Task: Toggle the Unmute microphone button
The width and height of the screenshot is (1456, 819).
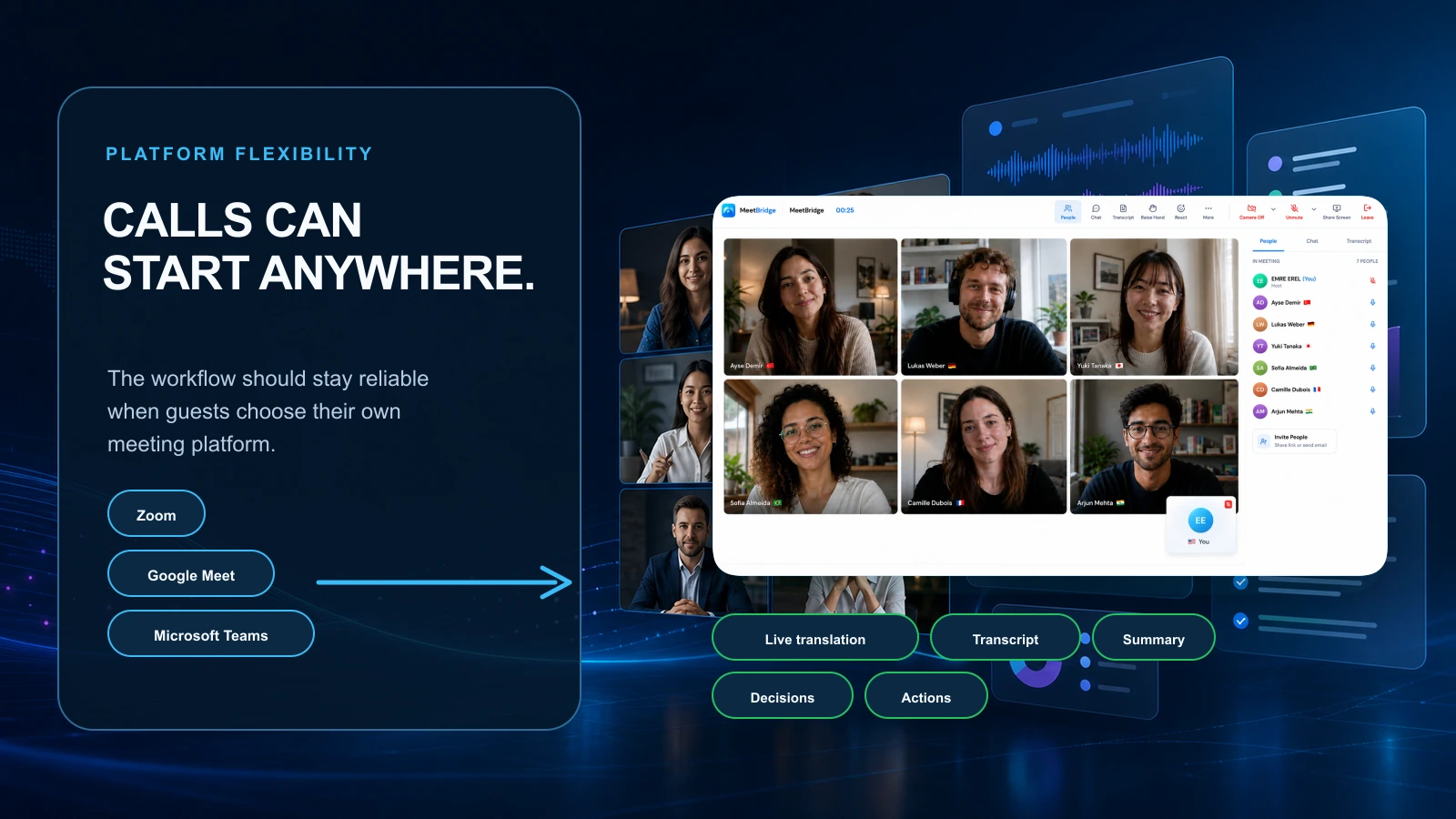Action: tap(1294, 211)
